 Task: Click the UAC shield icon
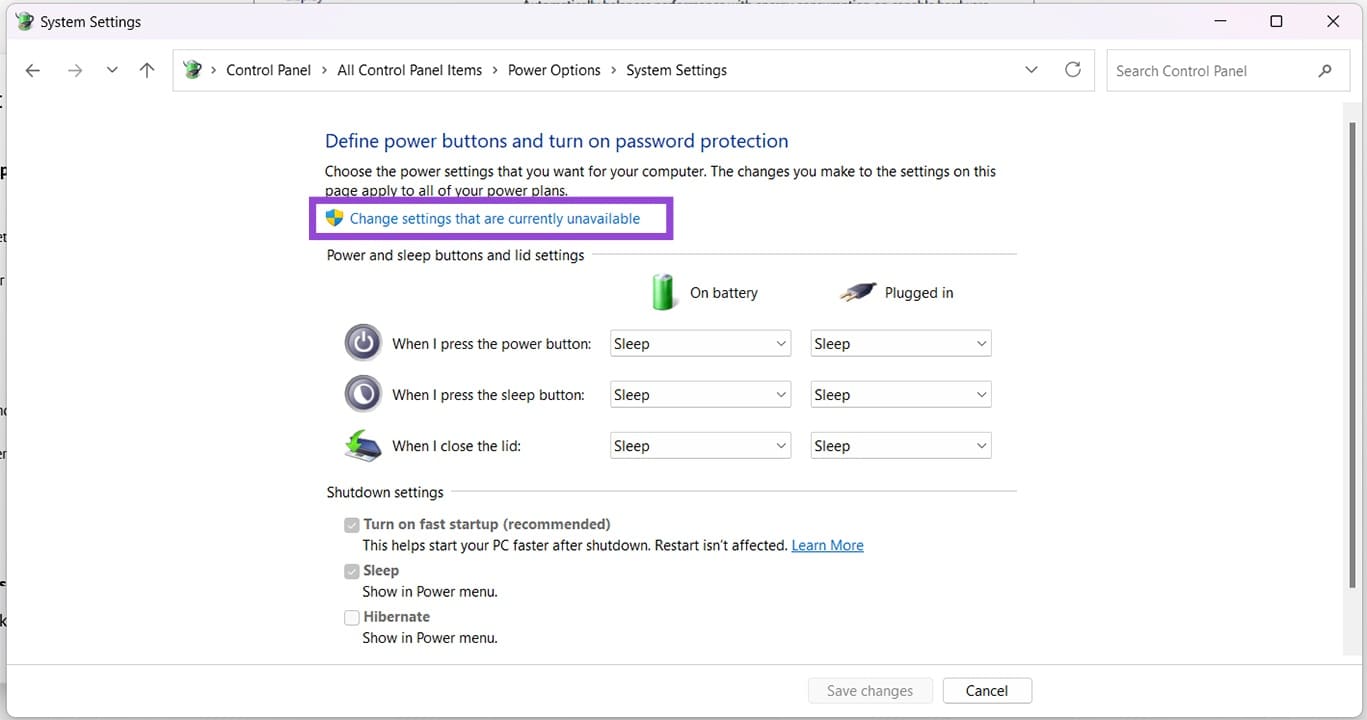pyautogui.click(x=333, y=217)
